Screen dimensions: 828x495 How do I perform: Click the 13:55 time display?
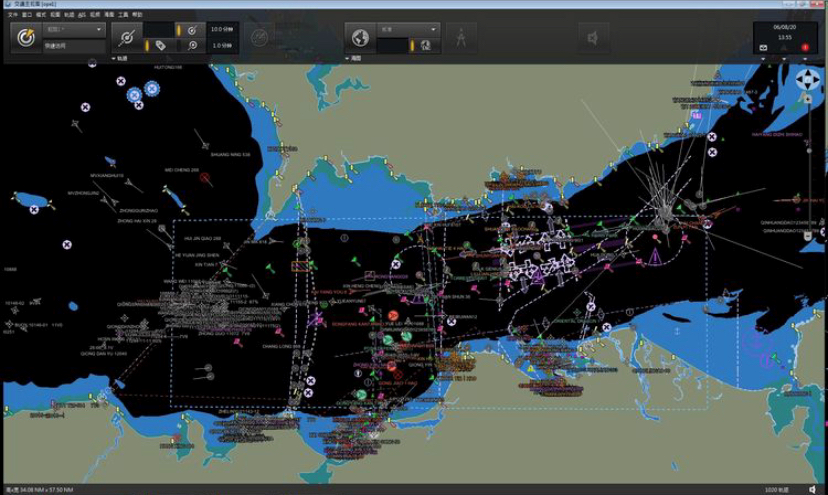pyautogui.click(x=784, y=38)
